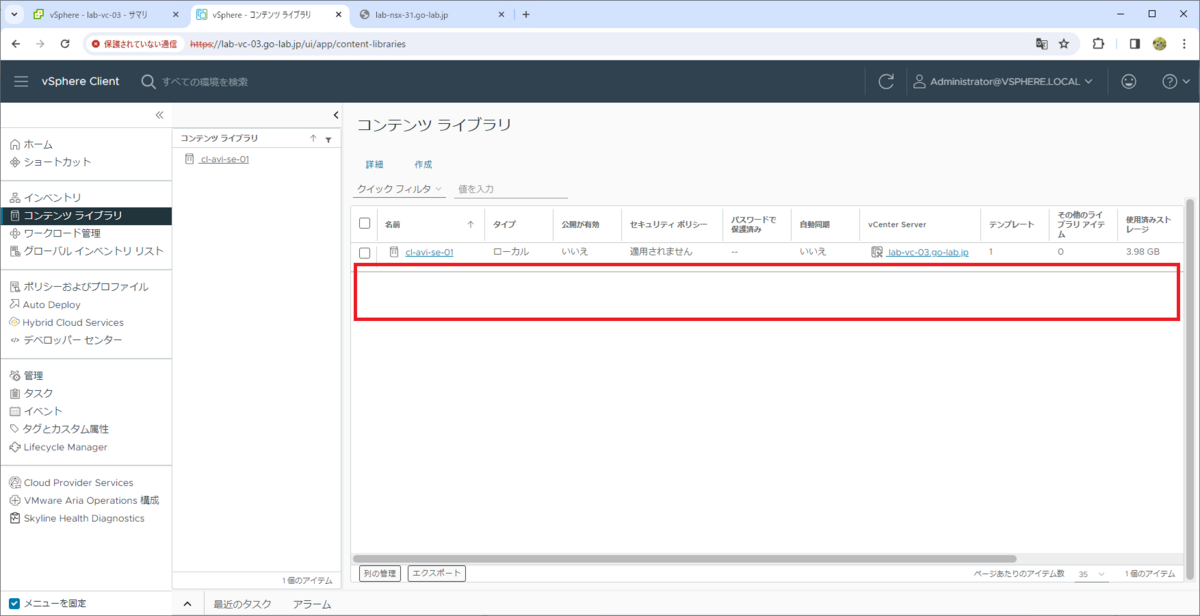Open タグとカスタム属性
Image resolution: width=1200 pixels, height=616 pixels.
click(x=66, y=429)
